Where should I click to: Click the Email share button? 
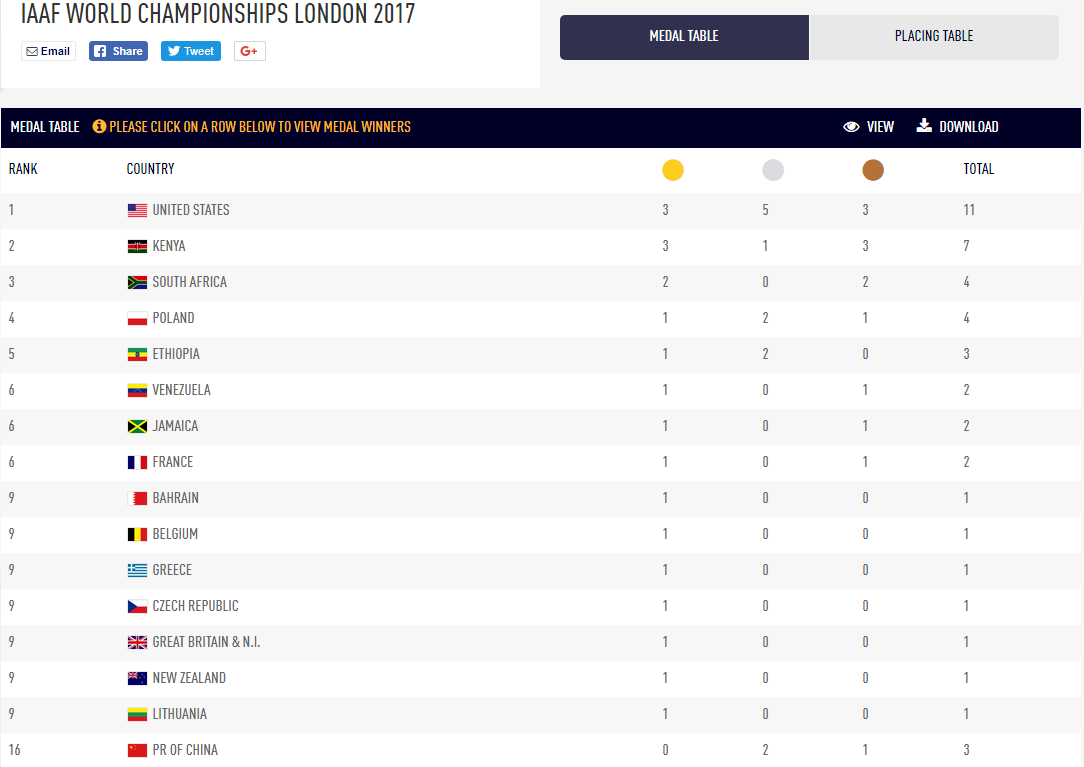point(48,51)
